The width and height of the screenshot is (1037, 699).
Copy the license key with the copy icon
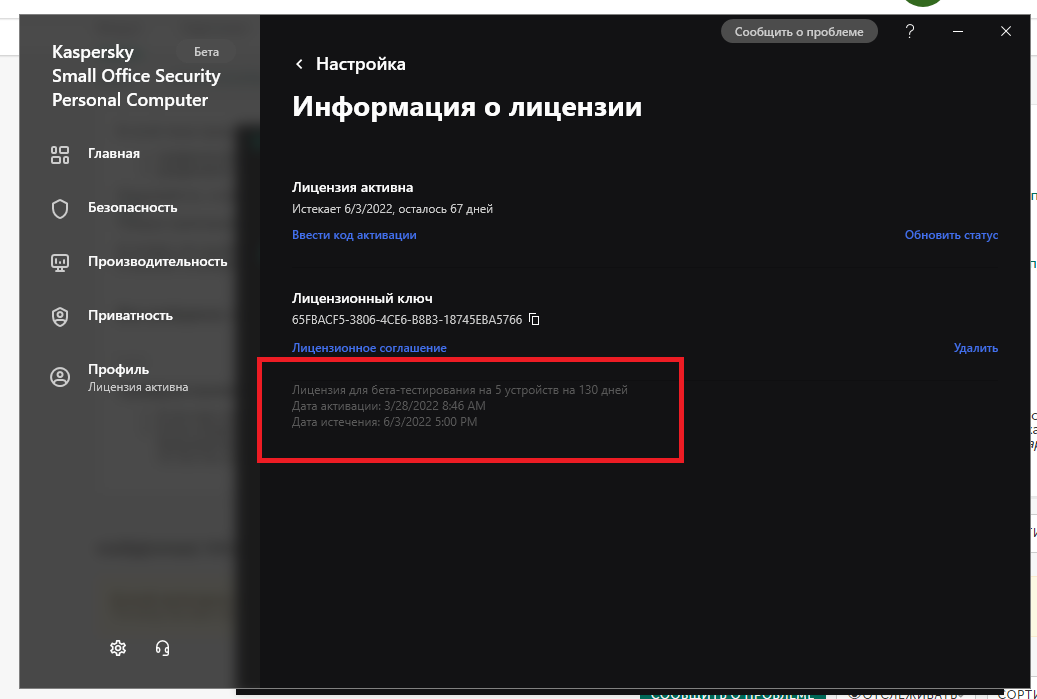click(x=534, y=319)
